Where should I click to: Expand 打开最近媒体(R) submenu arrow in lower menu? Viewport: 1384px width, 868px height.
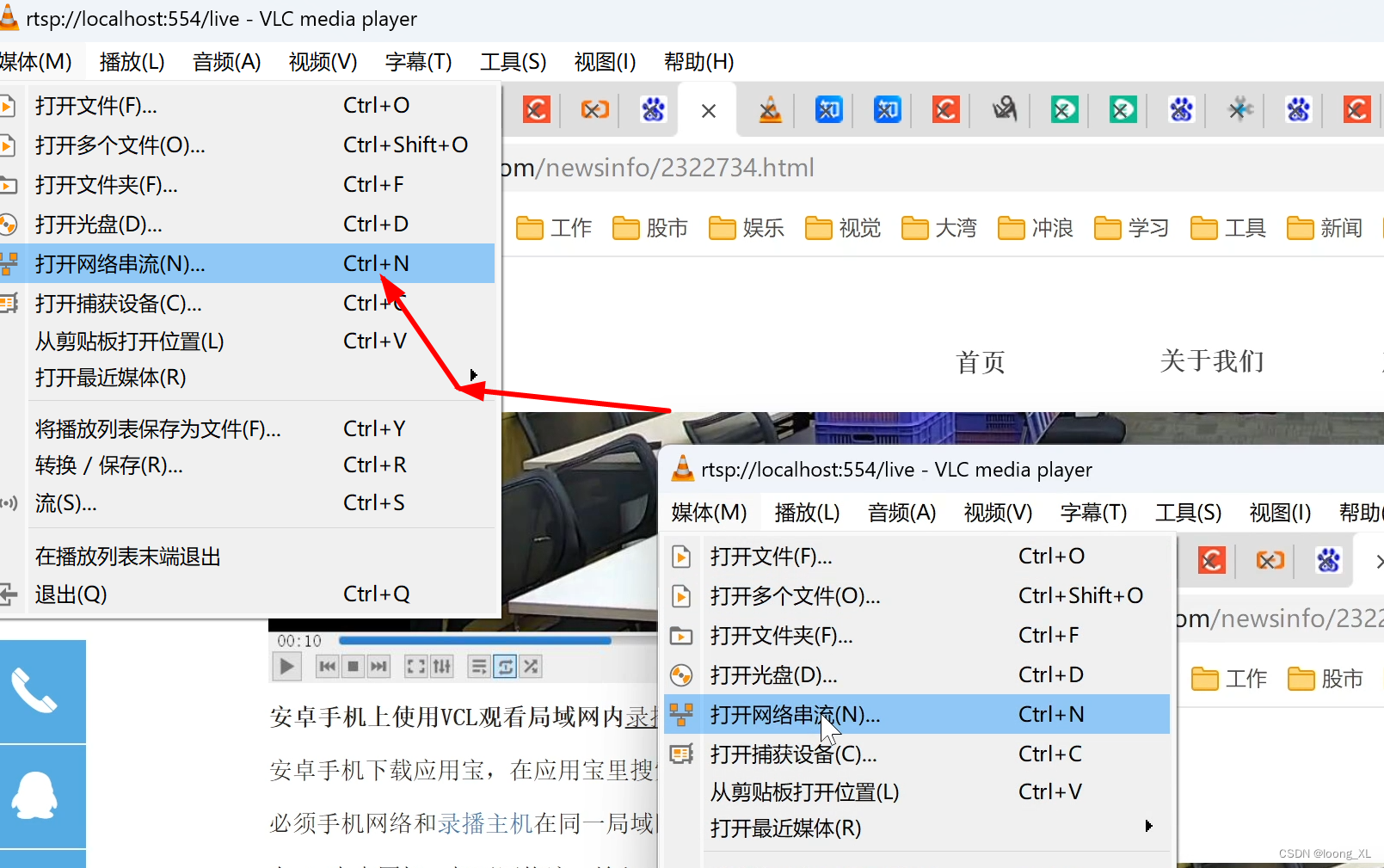(x=1148, y=827)
